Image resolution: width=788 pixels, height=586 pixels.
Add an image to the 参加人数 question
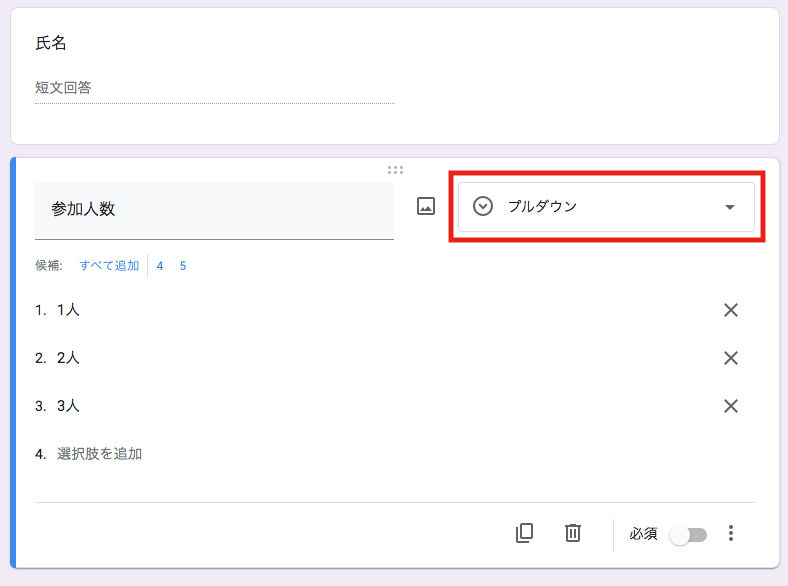point(426,207)
